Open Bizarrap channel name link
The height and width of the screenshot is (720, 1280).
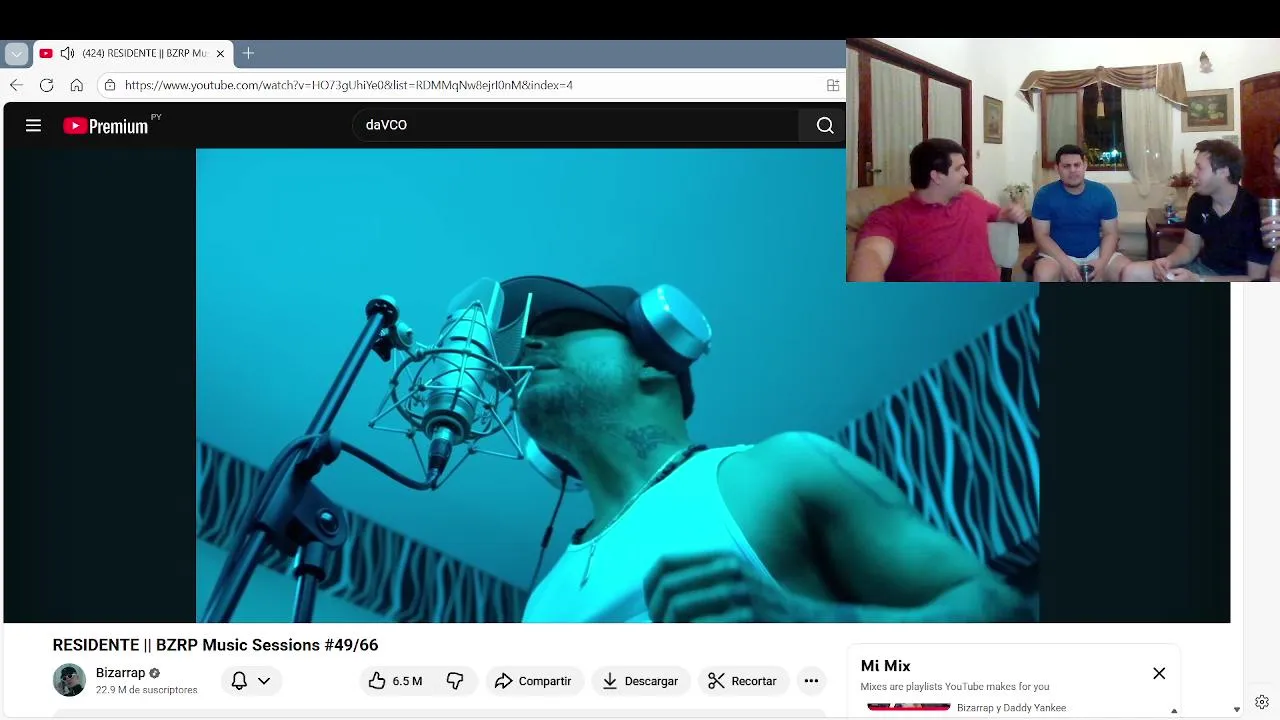(x=120, y=673)
